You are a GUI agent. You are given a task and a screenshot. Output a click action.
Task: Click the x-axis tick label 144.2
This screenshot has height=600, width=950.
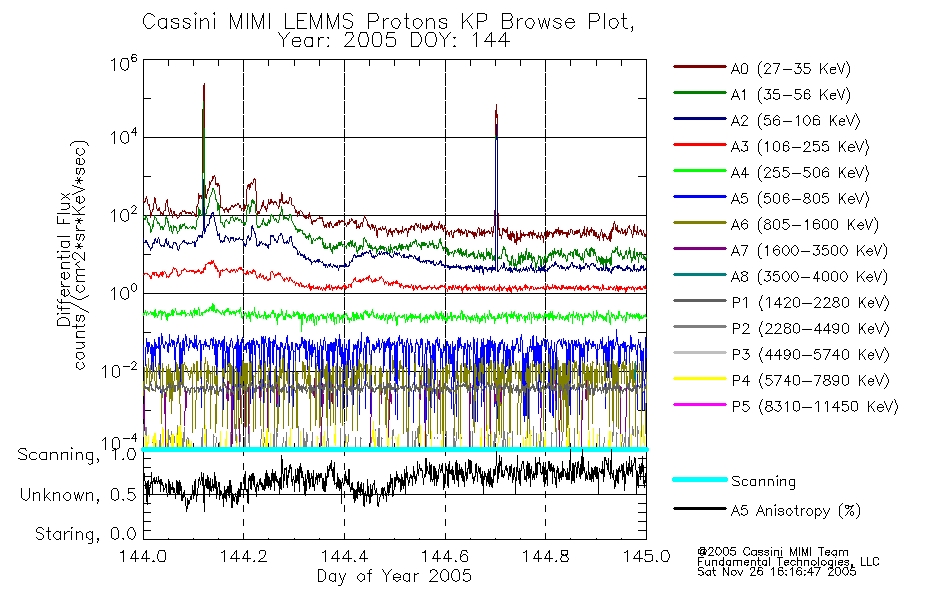(244, 556)
